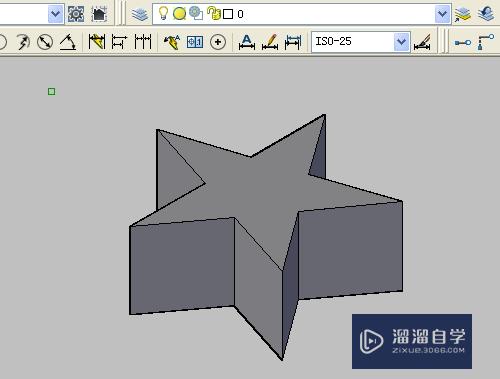
Task: Select the Angular dimension tool
Action: (x=68, y=42)
